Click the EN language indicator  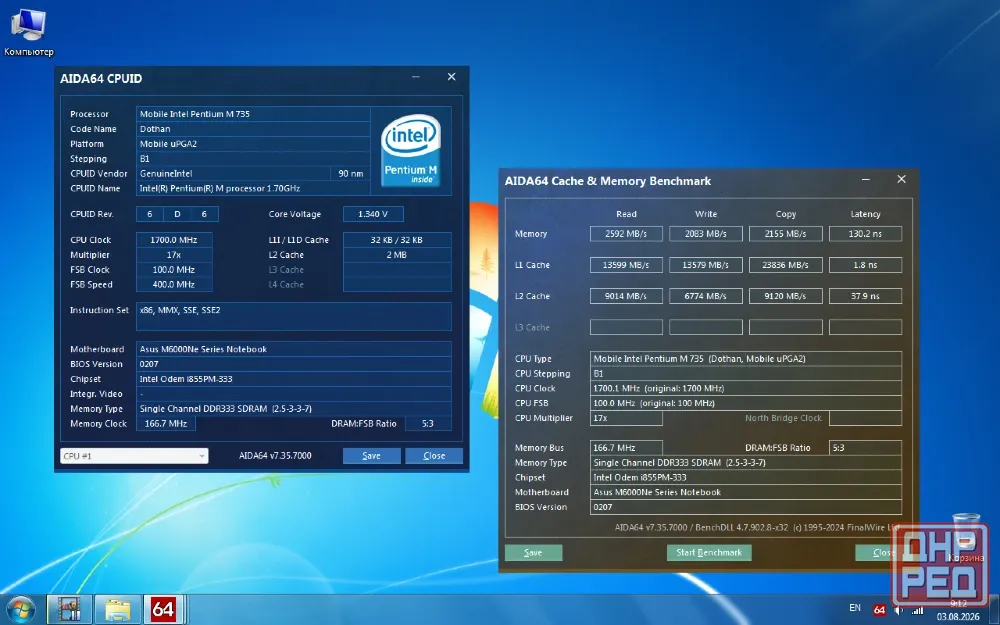click(855, 608)
